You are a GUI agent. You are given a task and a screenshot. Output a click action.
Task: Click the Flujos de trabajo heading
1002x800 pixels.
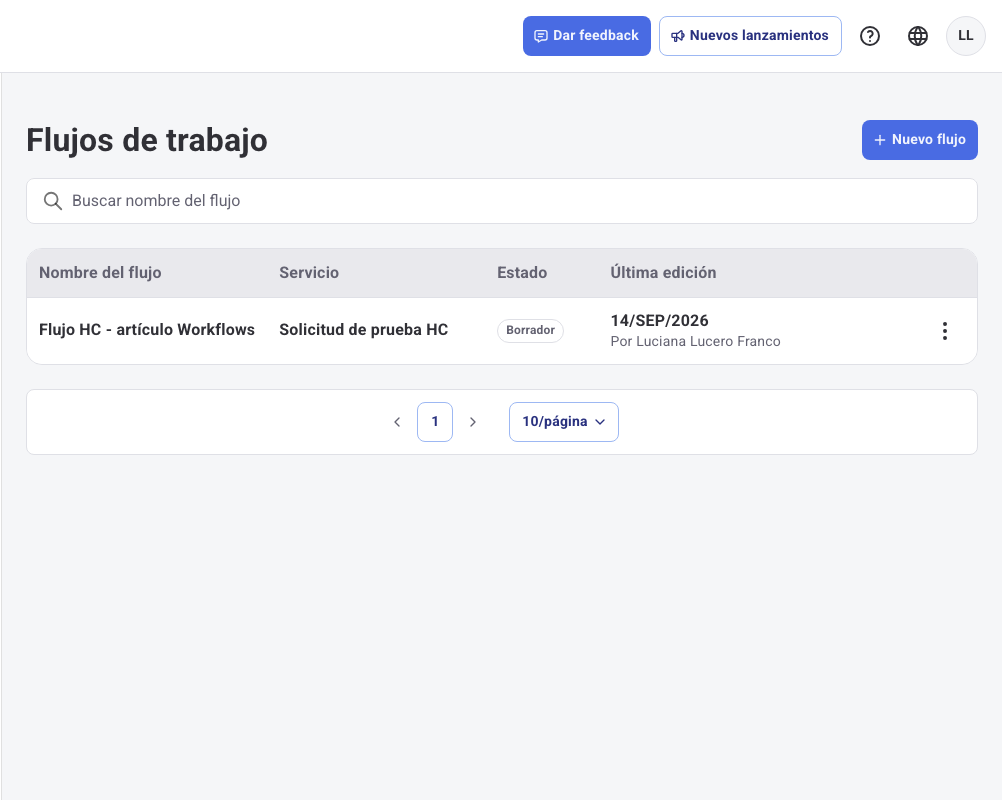click(147, 141)
